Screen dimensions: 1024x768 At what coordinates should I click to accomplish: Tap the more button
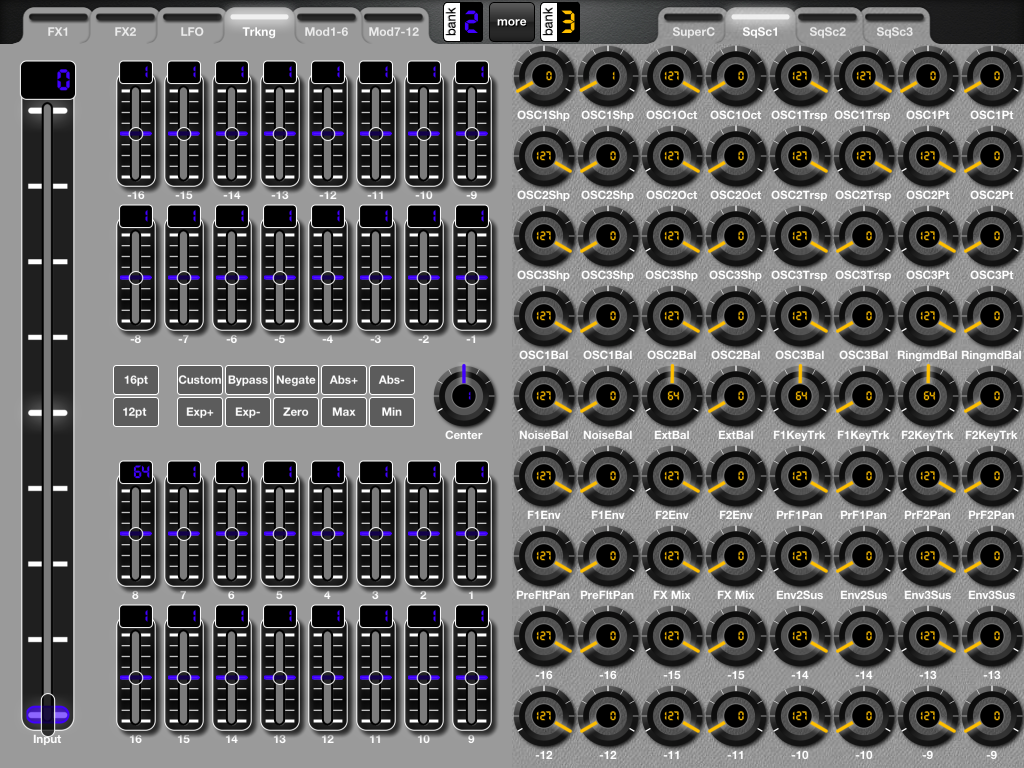pyautogui.click(x=511, y=22)
